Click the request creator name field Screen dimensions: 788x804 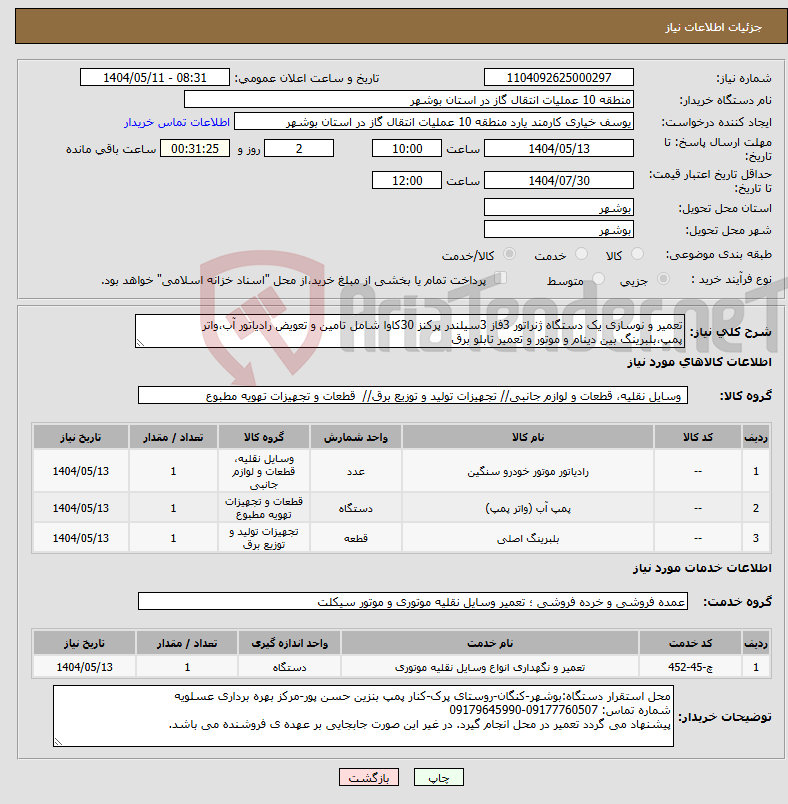[434, 122]
